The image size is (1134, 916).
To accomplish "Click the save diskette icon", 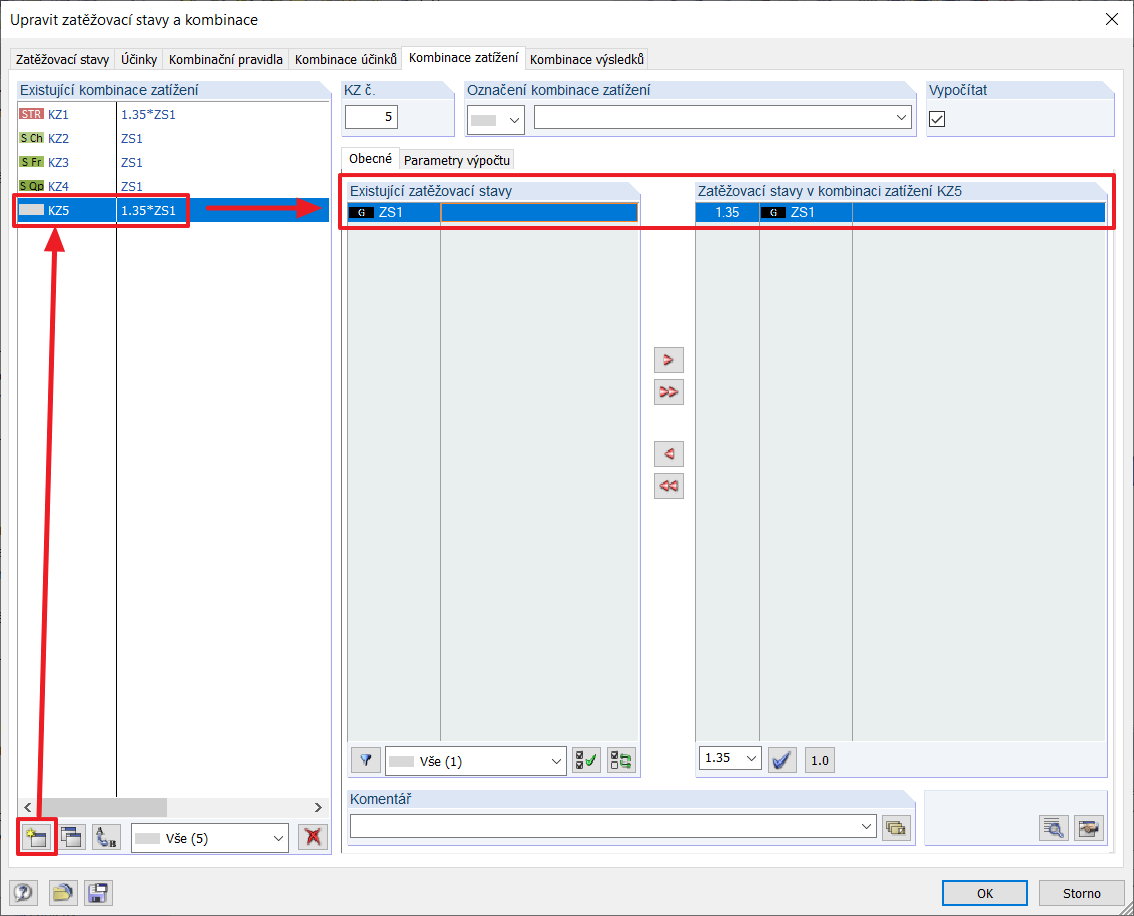I will click(x=98, y=893).
